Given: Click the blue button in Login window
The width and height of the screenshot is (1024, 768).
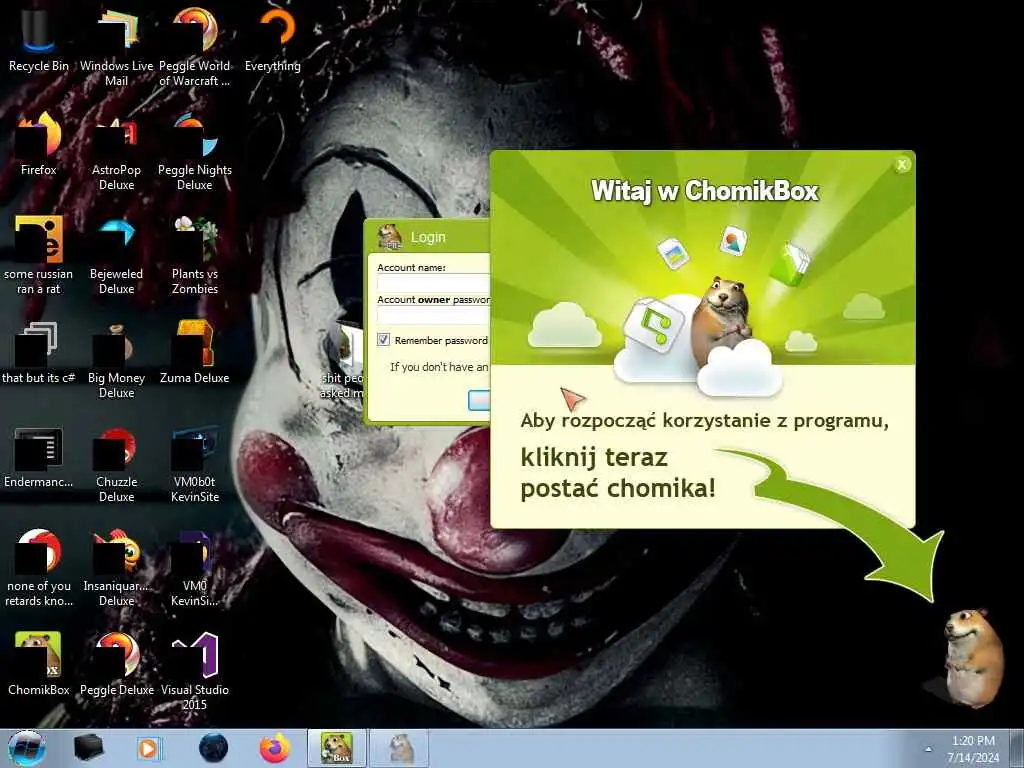Looking at the screenshot, I should pos(479,400).
